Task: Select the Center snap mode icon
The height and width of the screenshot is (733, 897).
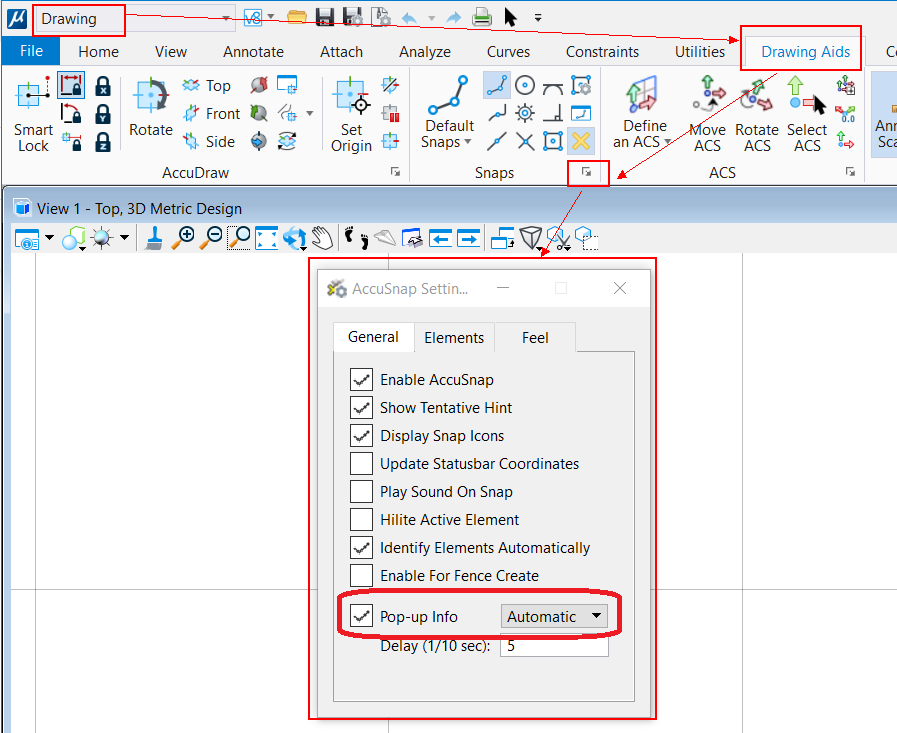Action: click(525, 85)
